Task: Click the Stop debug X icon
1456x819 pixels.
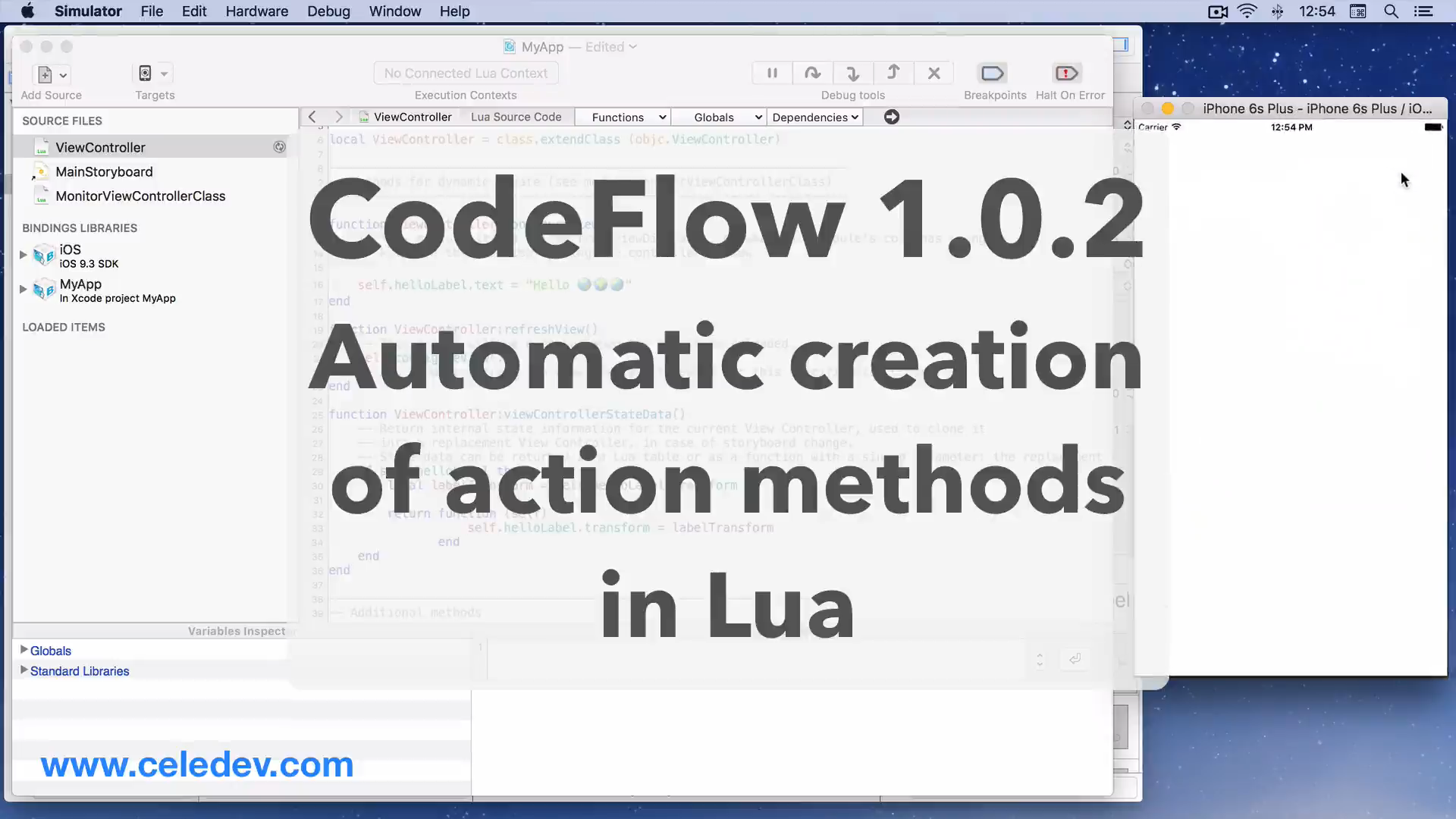Action: coord(934,74)
